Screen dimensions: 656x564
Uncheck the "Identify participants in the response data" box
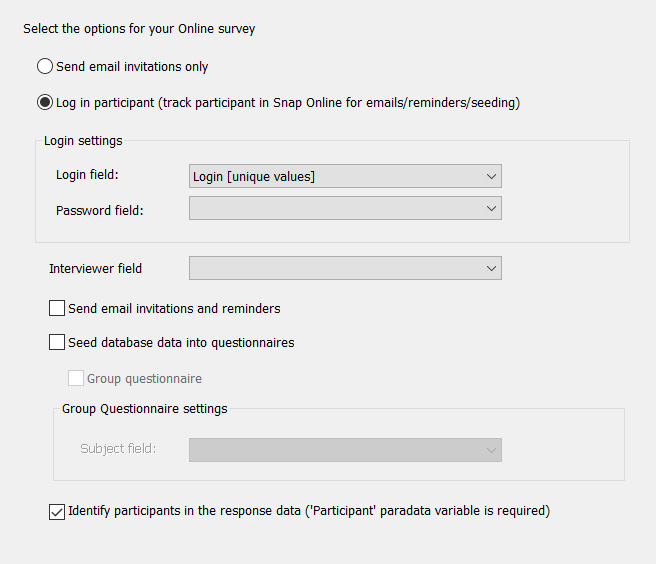click(x=57, y=511)
